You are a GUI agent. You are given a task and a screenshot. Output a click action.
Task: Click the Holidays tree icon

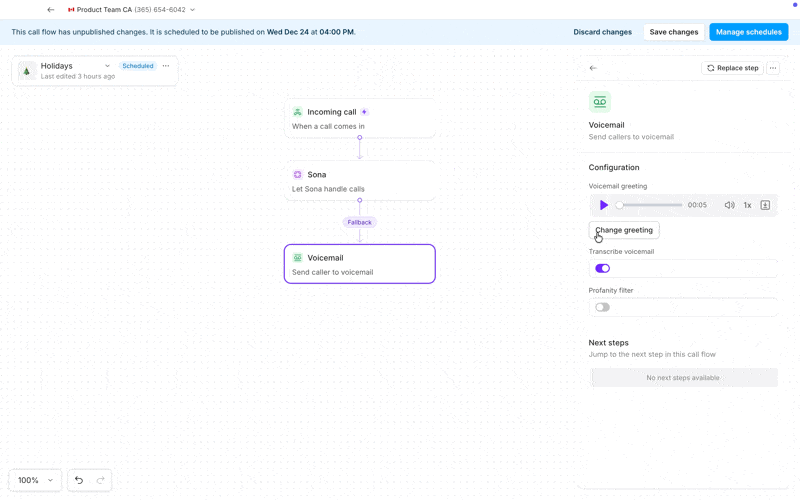tap(27, 71)
